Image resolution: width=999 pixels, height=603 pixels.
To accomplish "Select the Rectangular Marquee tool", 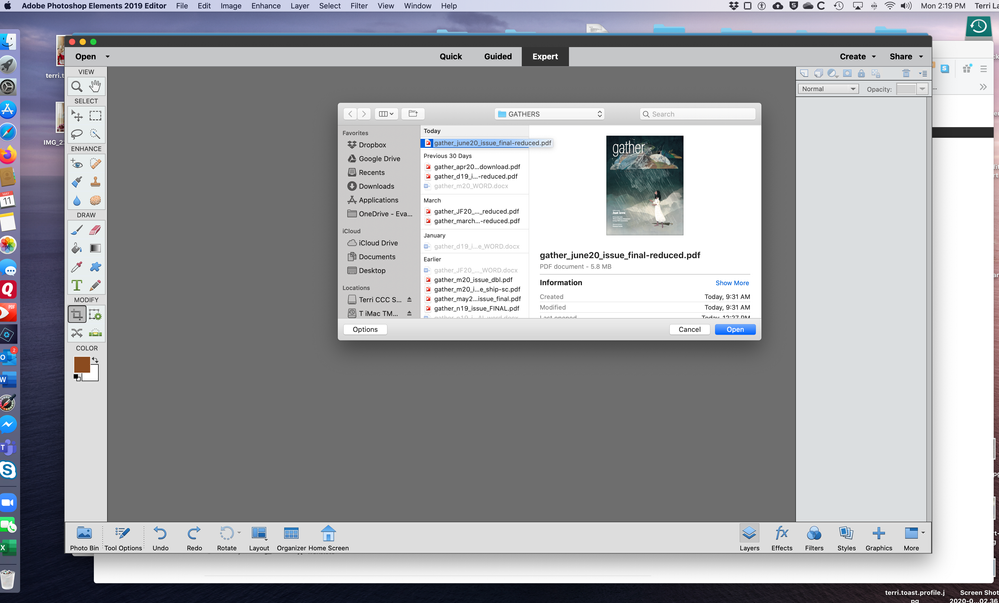I will (96, 116).
